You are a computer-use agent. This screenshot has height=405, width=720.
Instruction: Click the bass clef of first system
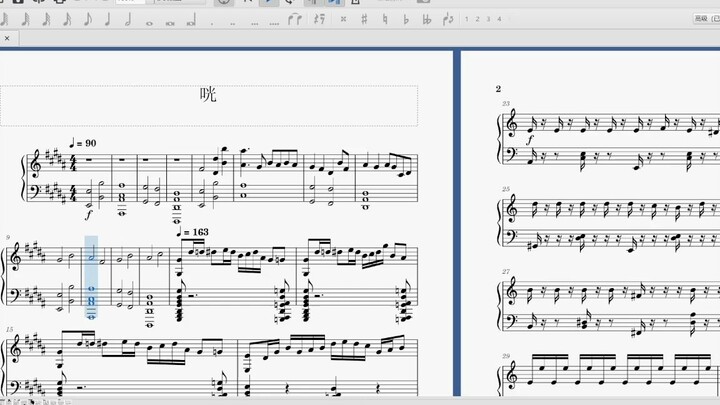(x=35, y=192)
